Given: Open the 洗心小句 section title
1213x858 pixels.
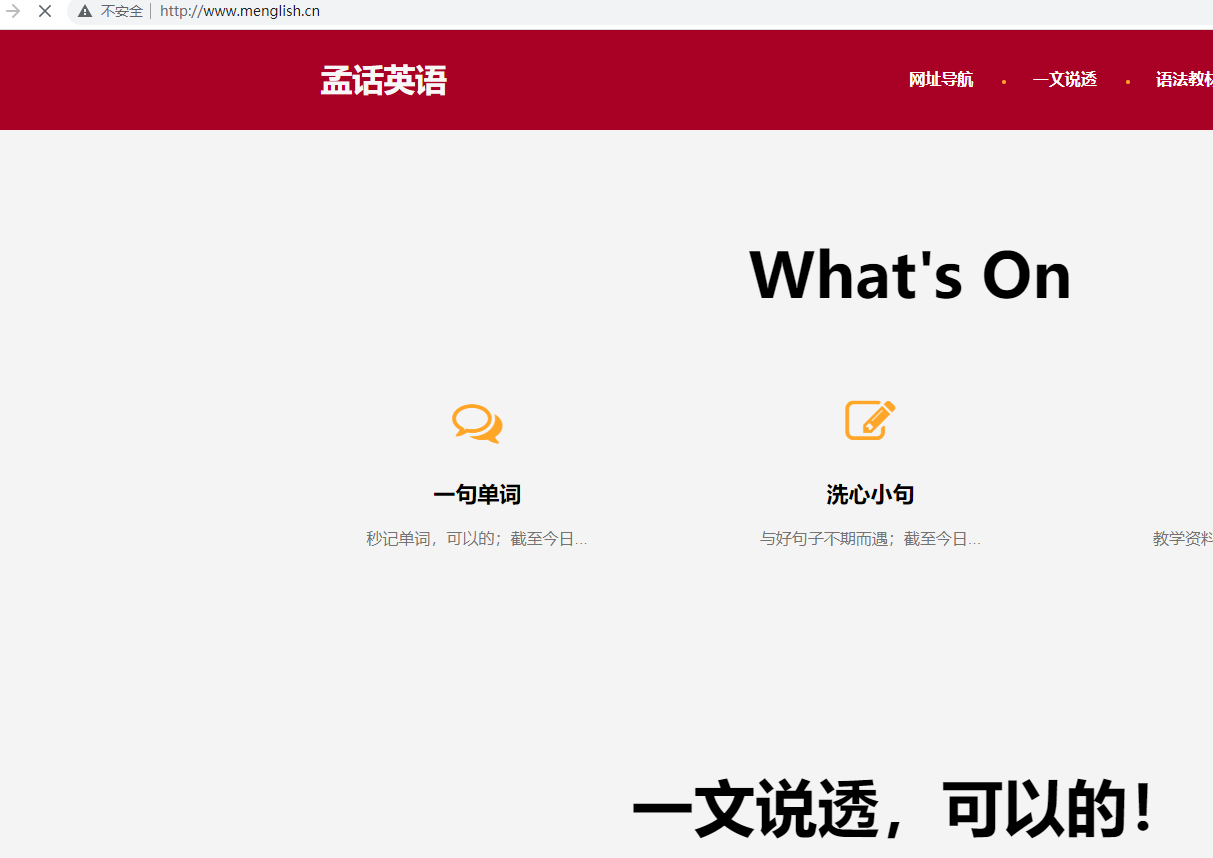Looking at the screenshot, I should pos(870,495).
